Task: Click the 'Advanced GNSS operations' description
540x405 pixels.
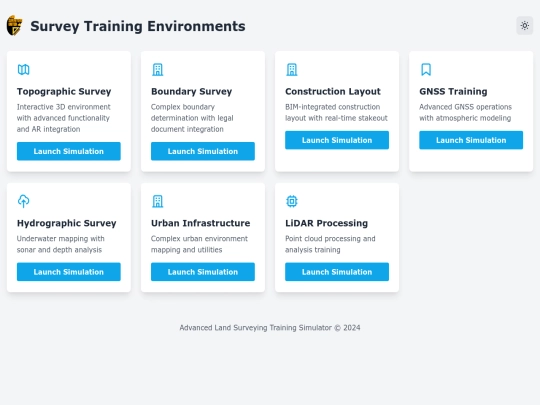Action: point(465,112)
